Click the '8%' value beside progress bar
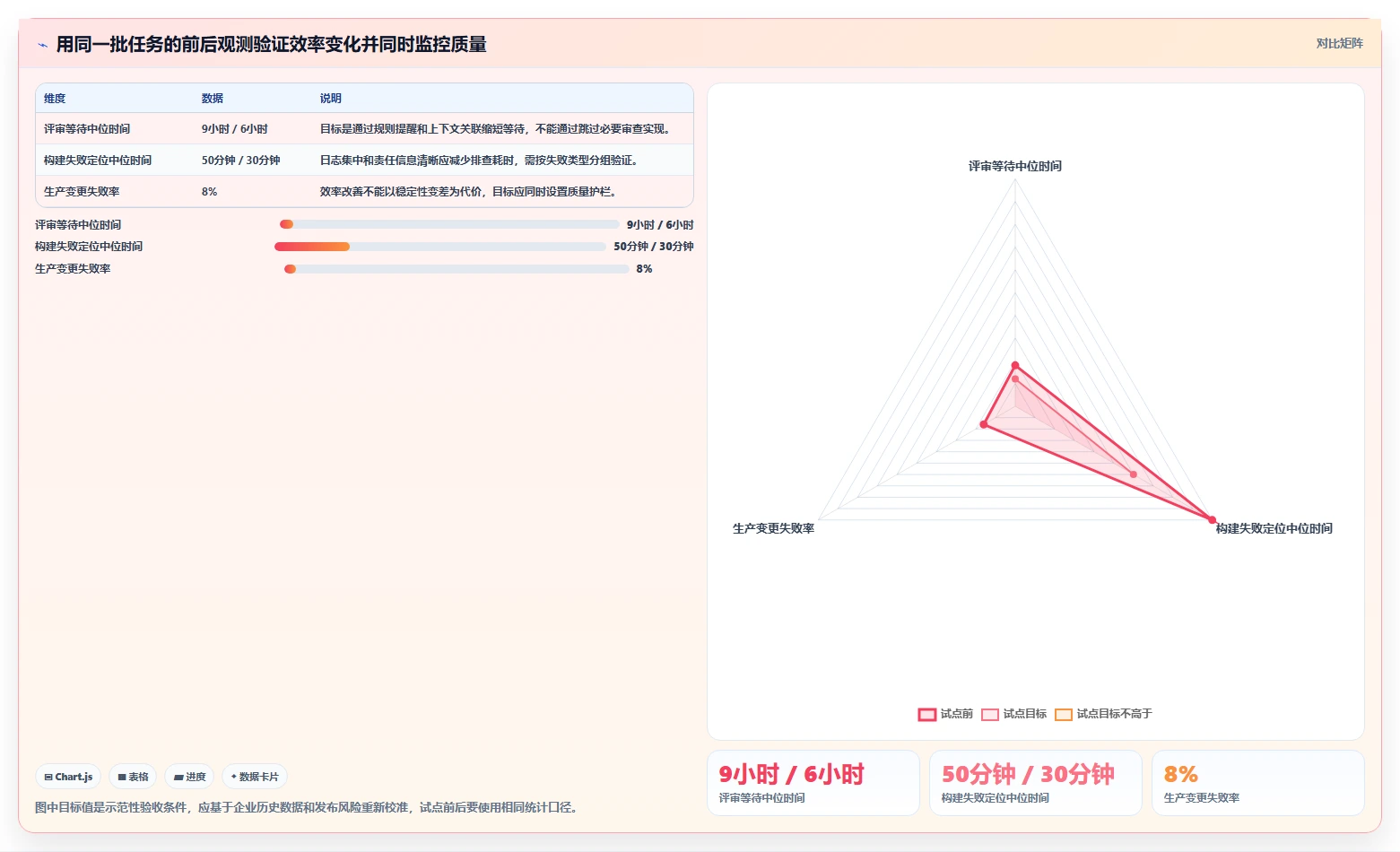 pyautogui.click(x=645, y=269)
